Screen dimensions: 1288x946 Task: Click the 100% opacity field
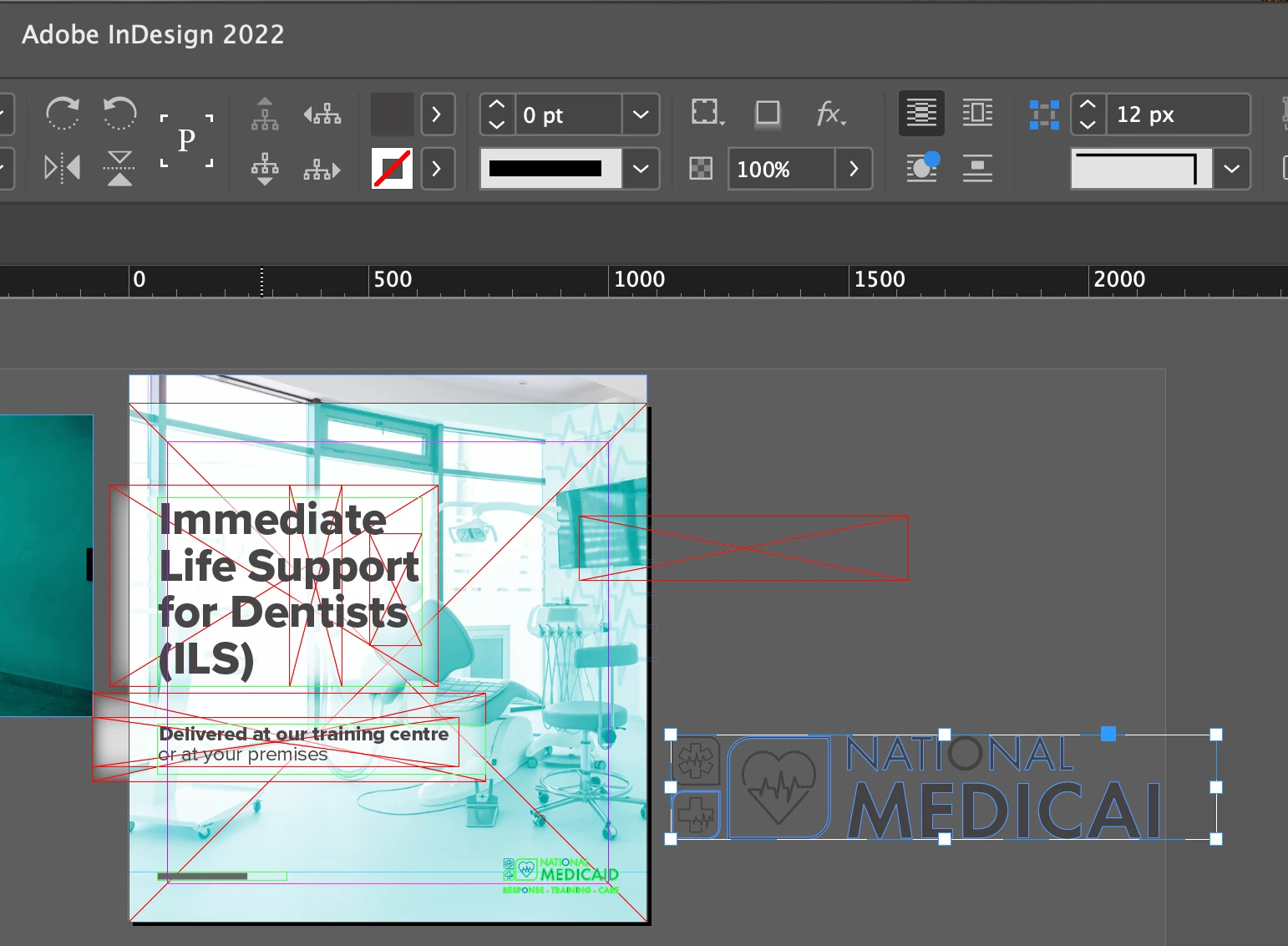(x=781, y=169)
